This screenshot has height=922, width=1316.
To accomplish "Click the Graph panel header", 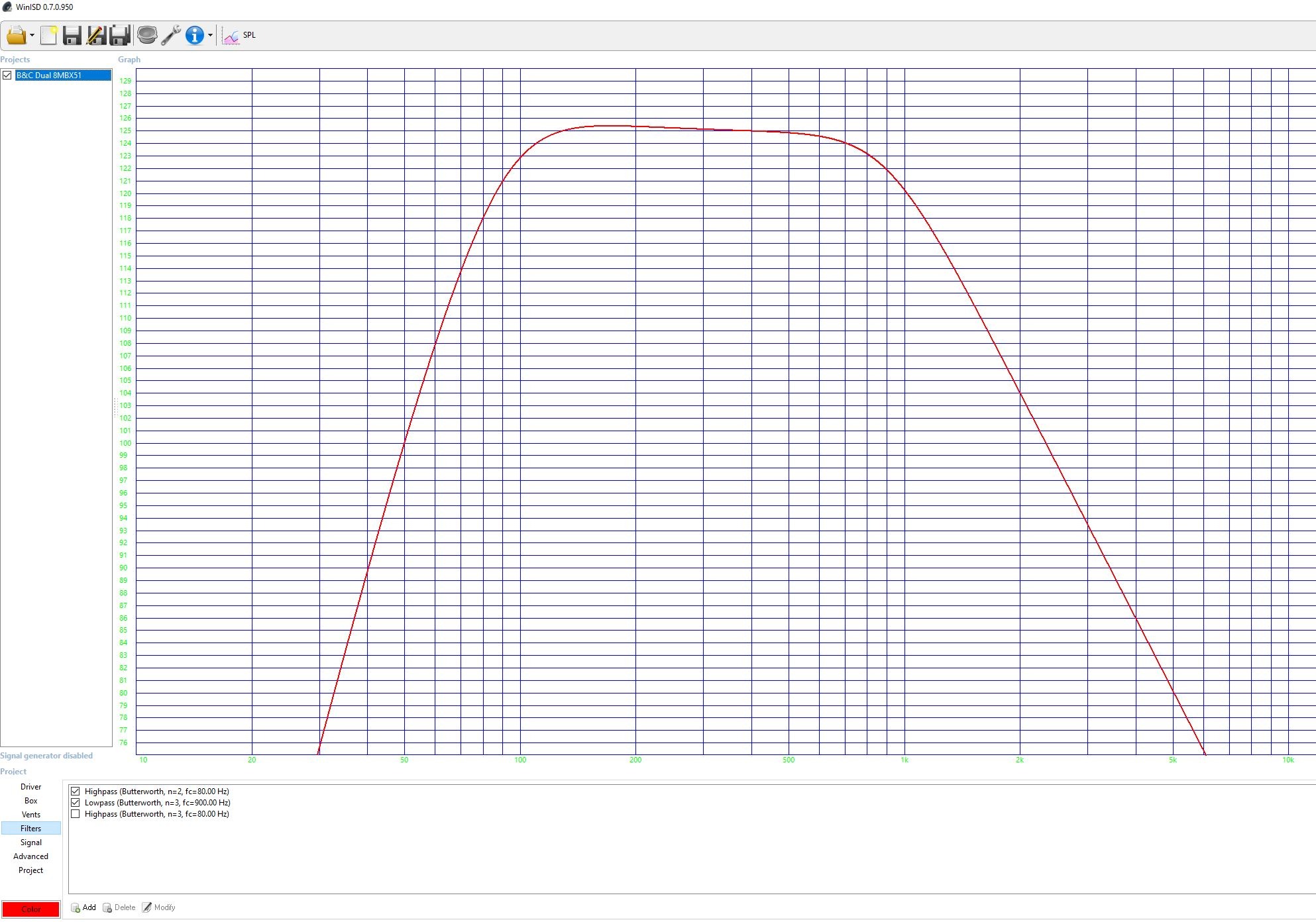I will pos(129,60).
